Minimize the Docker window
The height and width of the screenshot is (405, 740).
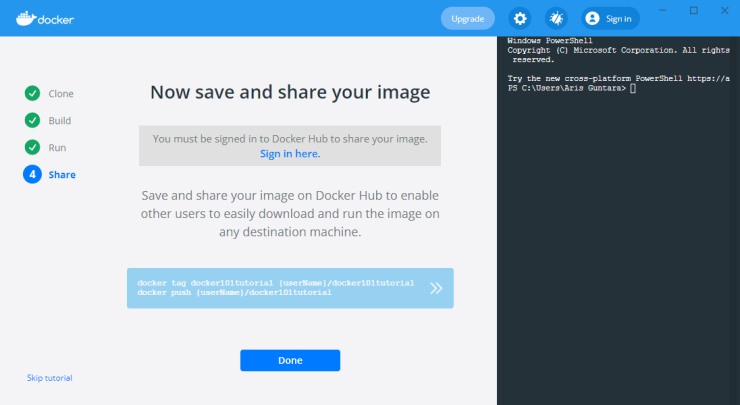(663, 10)
